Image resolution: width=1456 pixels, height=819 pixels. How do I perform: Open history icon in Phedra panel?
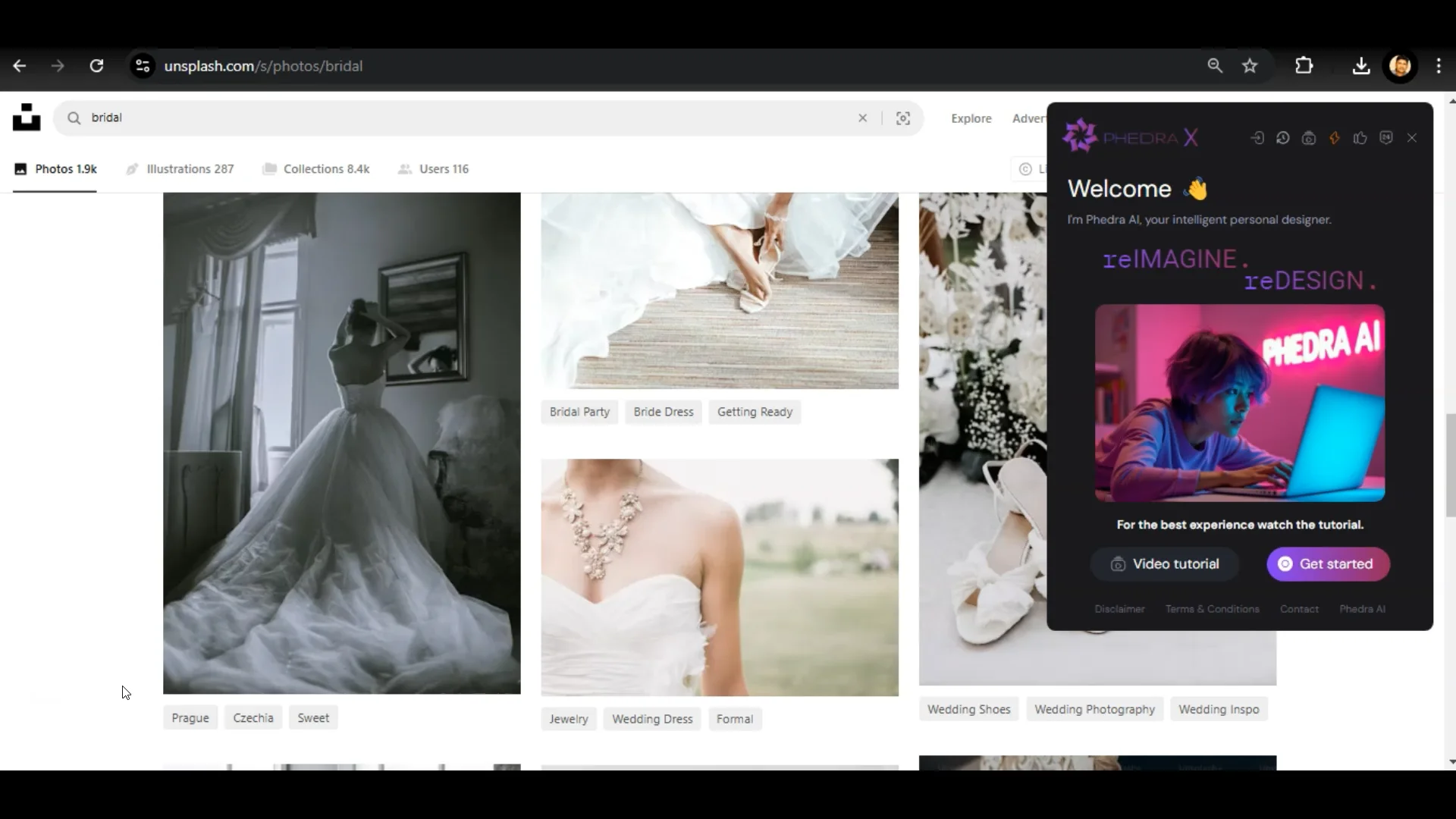1283,138
